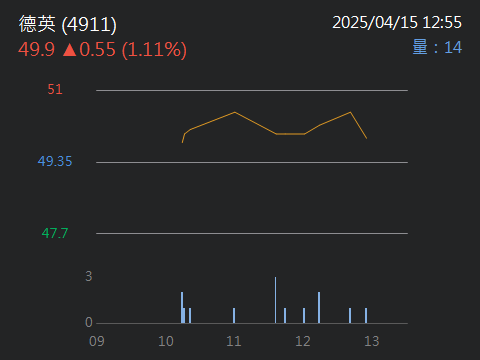
Task: Click the 12 time axis label
Action: click(303, 341)
